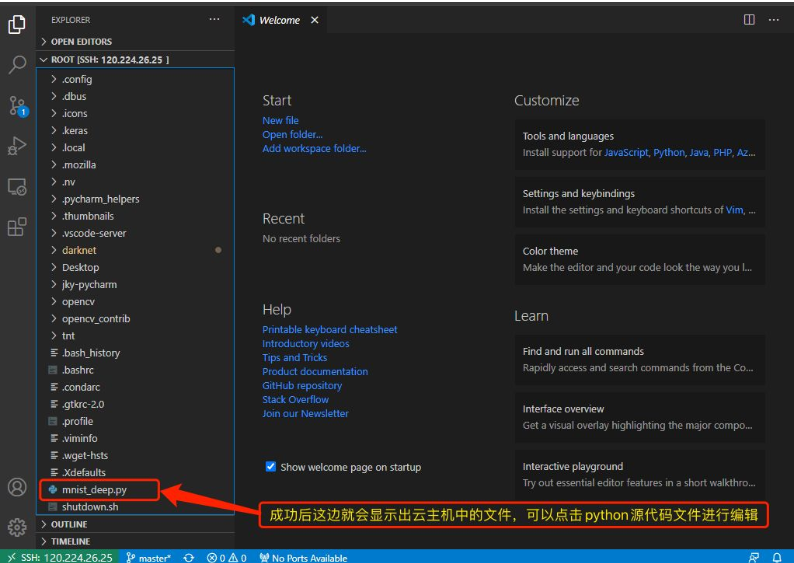Toggle Show welcome page on startup
Screen dimensions: 794x563
coord(271,466)
